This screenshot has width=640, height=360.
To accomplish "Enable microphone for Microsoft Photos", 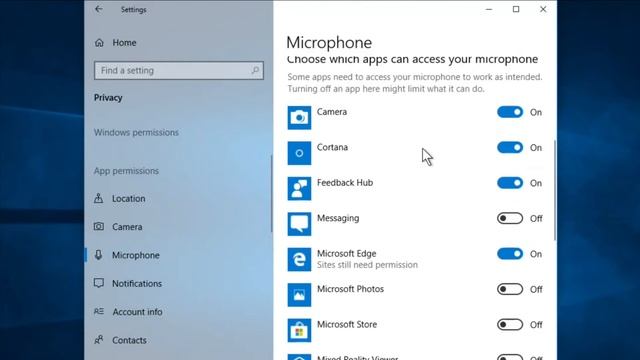I will (510, 289).
